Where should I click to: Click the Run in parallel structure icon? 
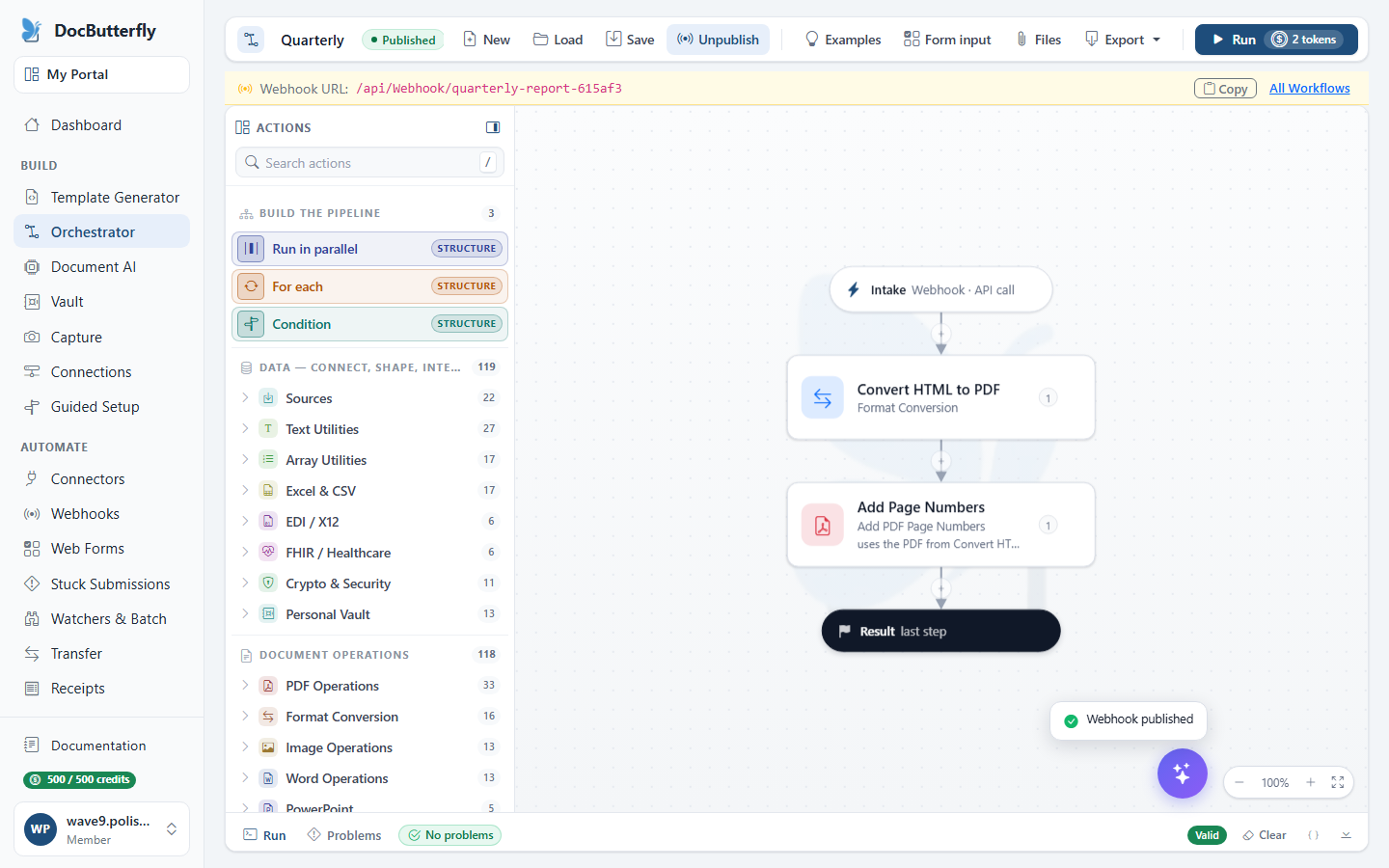[251, 249]
